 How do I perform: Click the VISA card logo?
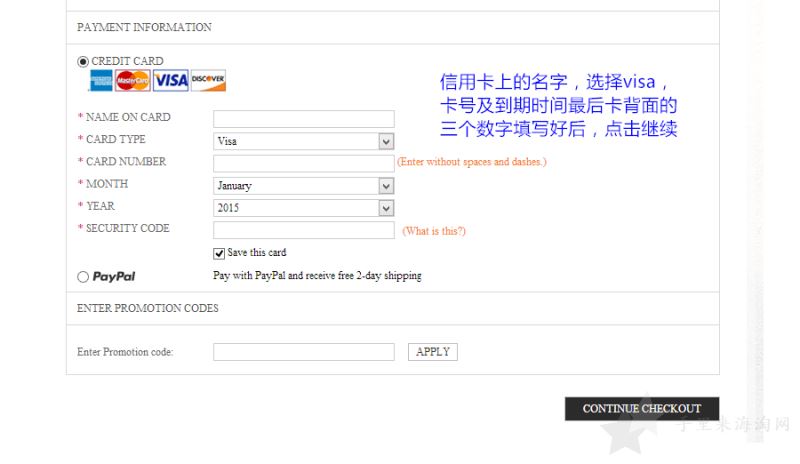pyautogui.click(x=171, y=81)
